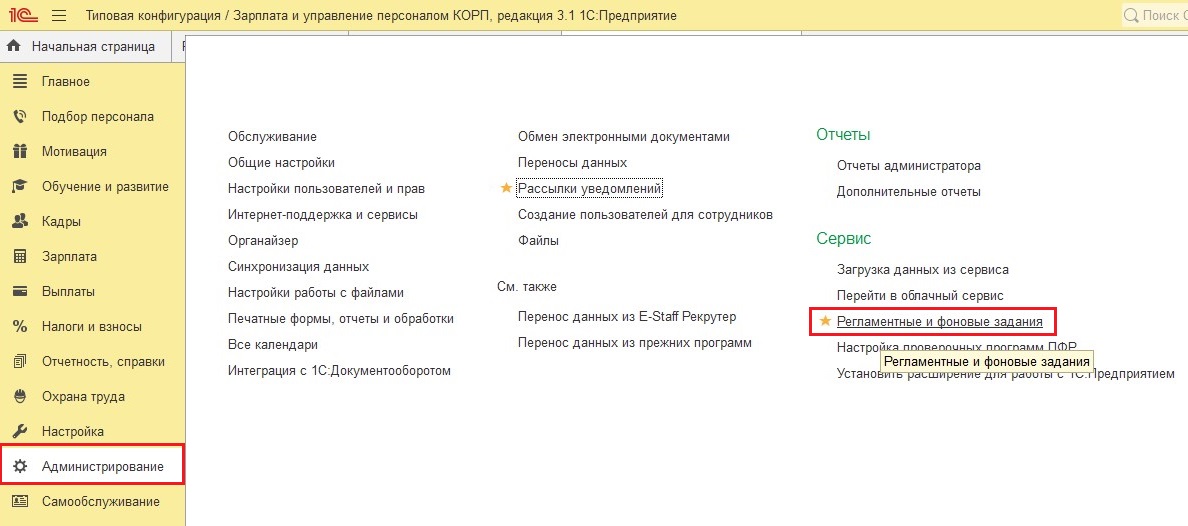Toggle favorite star next to Рассылки уведомлений
Screen dimensions: 1188x526
pyautogui.click(x=507, y=187)
